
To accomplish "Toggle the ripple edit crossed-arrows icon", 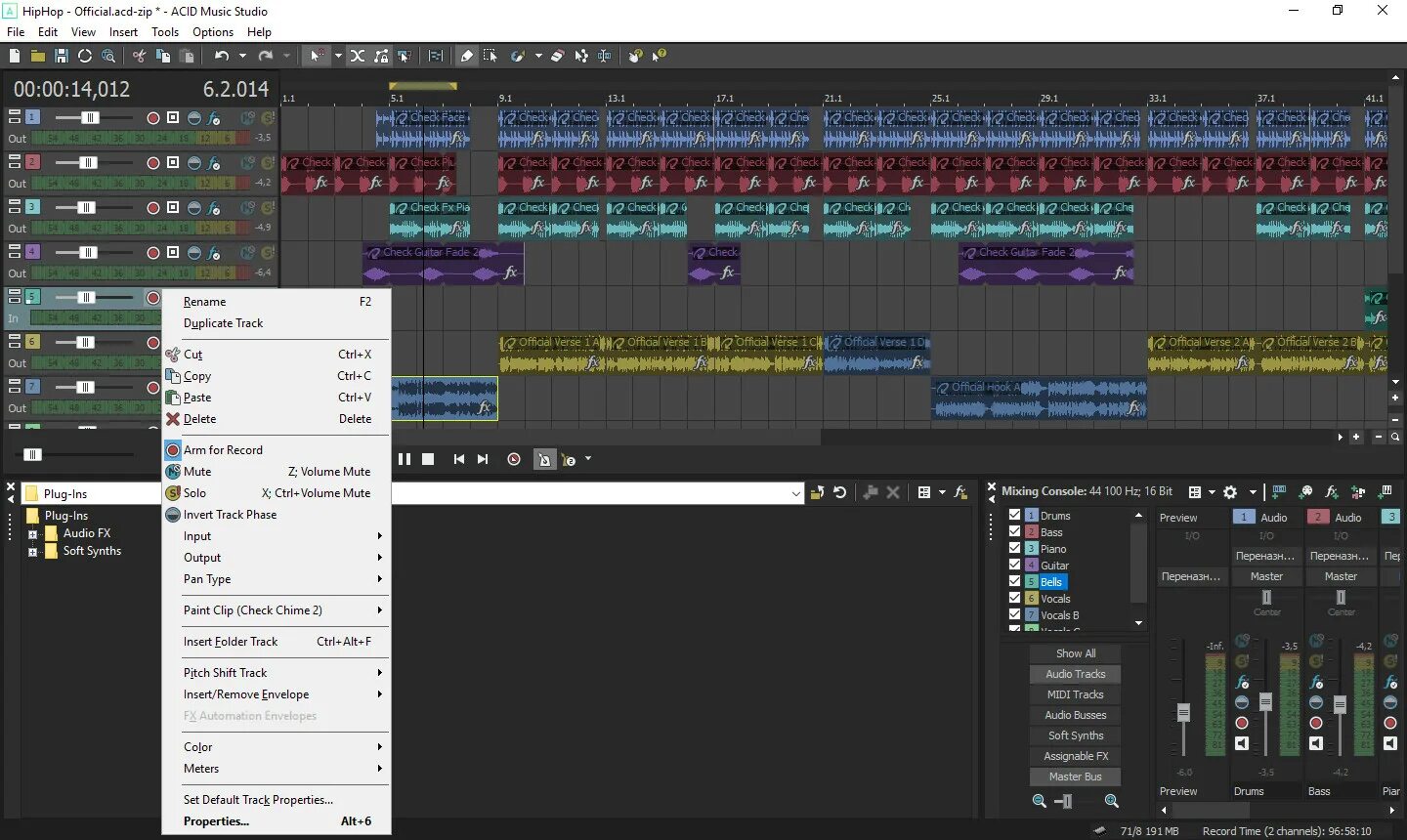I will click(358, 57).
